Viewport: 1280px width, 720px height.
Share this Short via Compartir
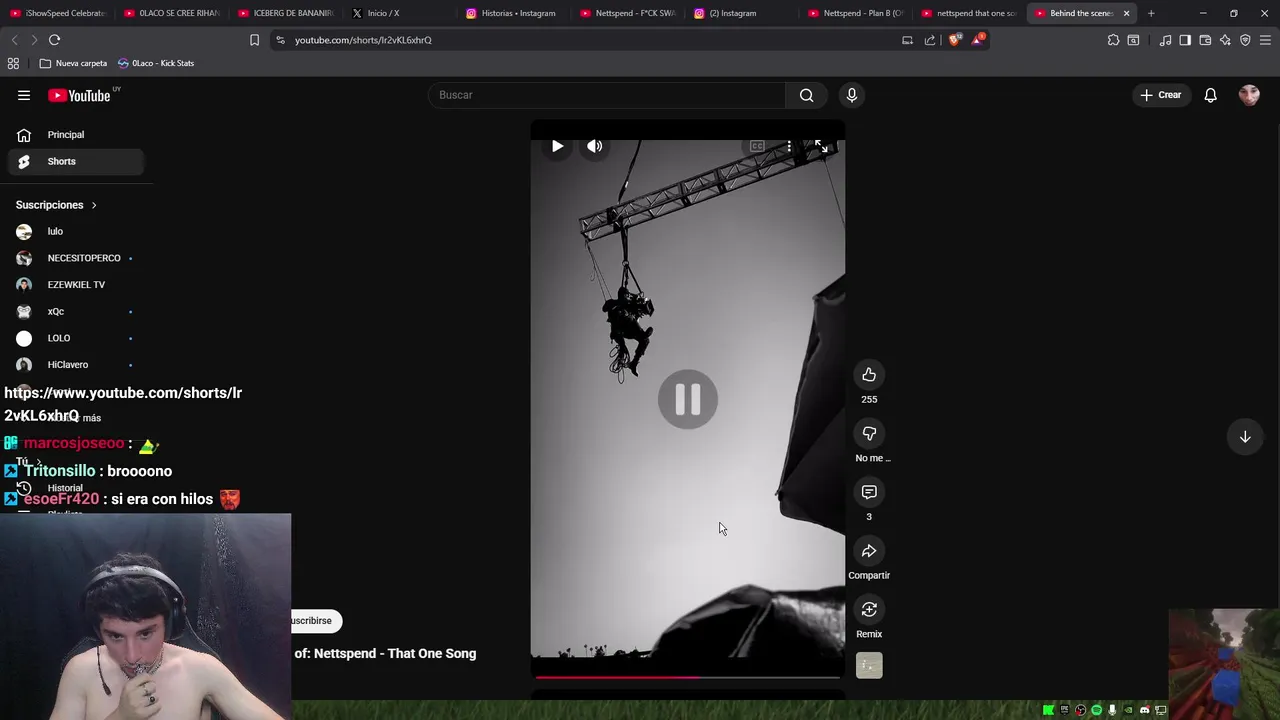869,551
